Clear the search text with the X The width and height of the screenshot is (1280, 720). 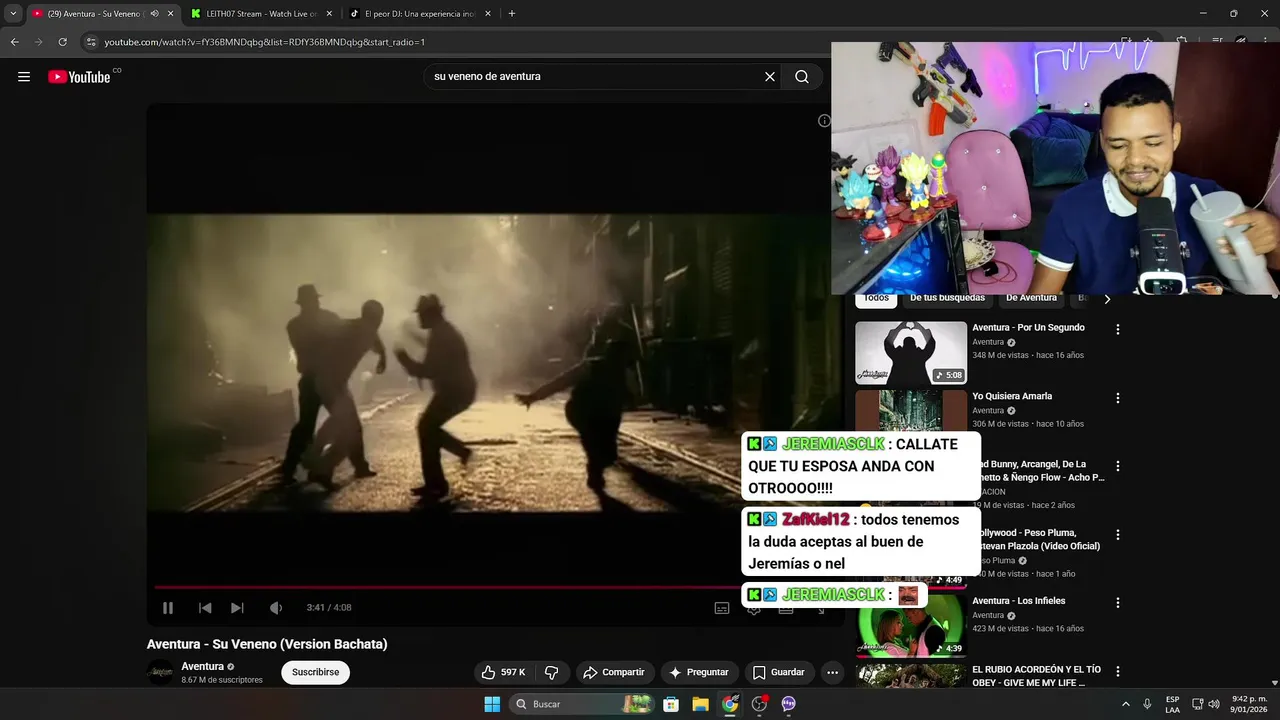(x=770, y=77)
